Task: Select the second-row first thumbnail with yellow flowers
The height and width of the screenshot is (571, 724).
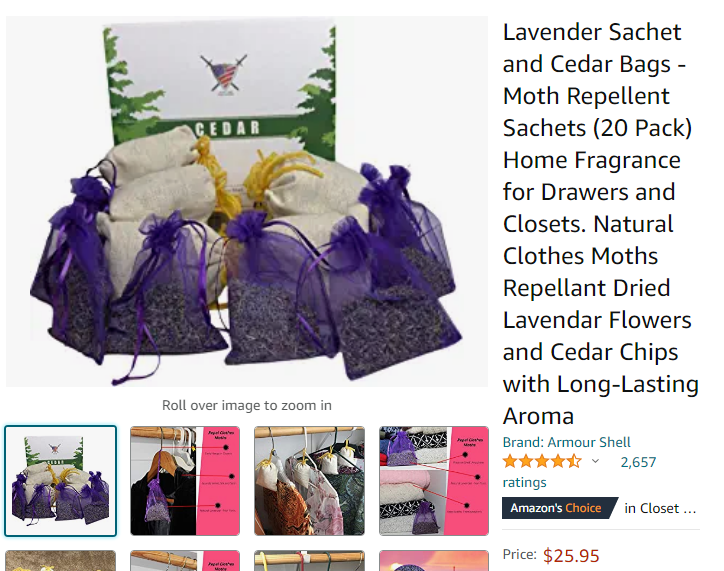Action: coord(60,560)
